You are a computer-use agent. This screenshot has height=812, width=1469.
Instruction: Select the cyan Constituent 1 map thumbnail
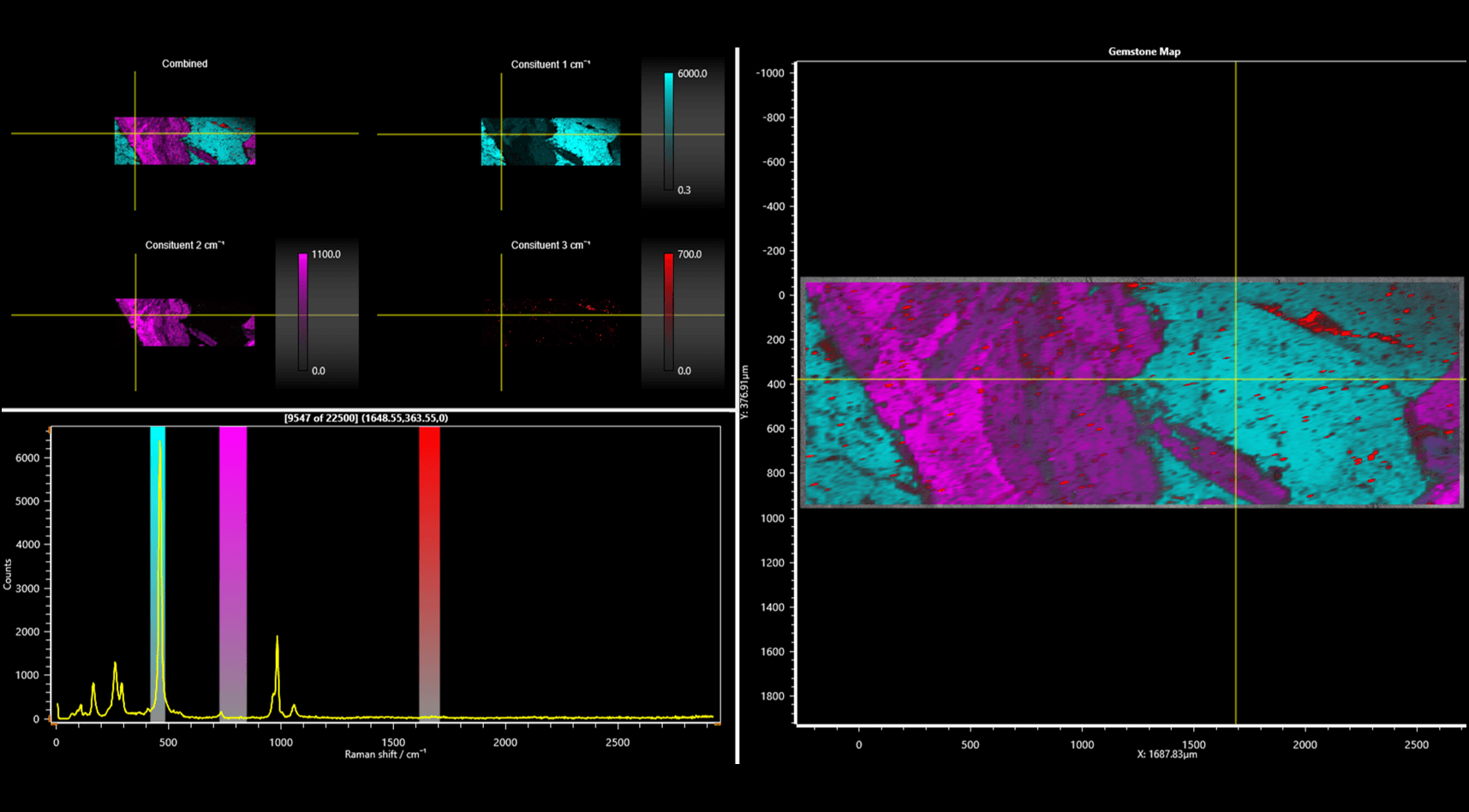[551, 141]
